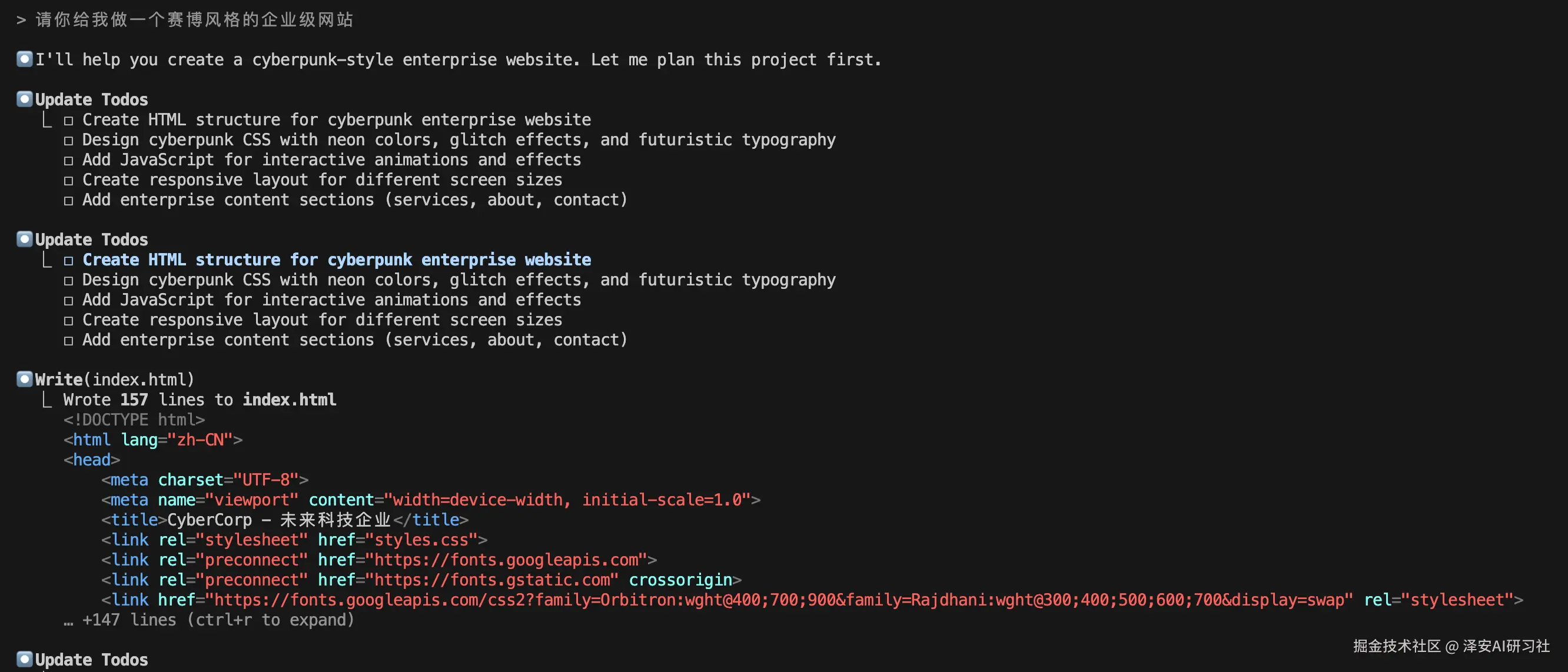Viewport: 1568px width, 672px height.
Task: Check first list's Design cyberpunk CSS todo box
Action: pos(68,141)
